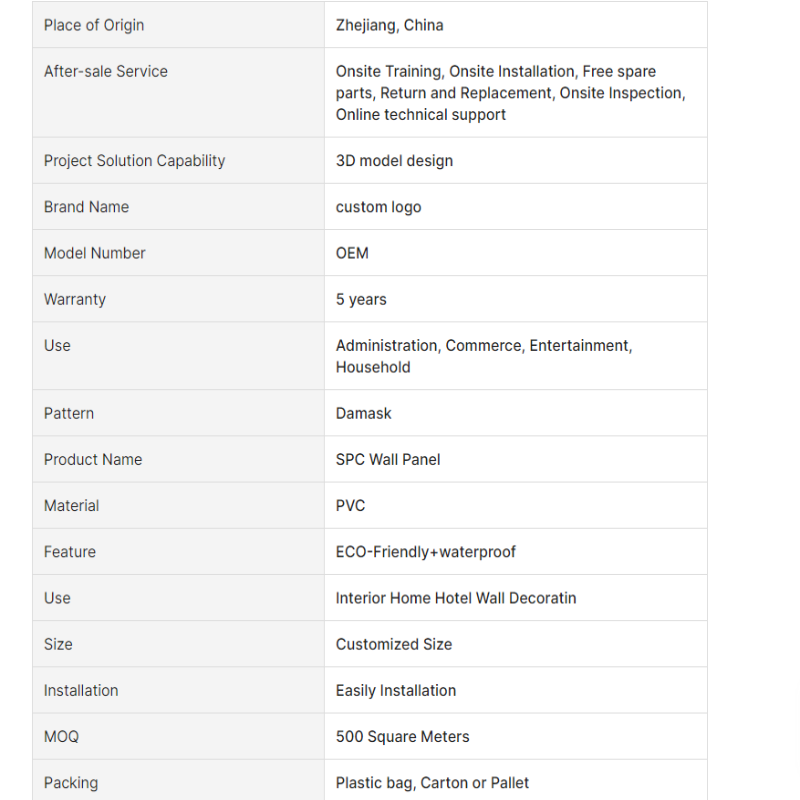Click the Place of Origin label
The width and height of the screenshot is (800, 800).
click(x=94, y=25)
